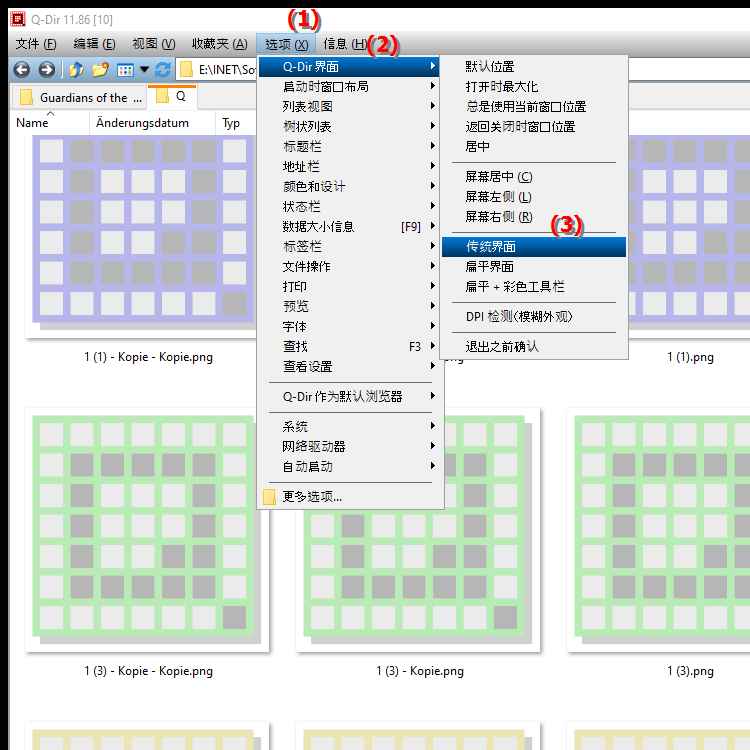The width and height of the screenshot is (750, 750).
Task: Select 屏幕居中 (C) entry
Action: point(534,177)
